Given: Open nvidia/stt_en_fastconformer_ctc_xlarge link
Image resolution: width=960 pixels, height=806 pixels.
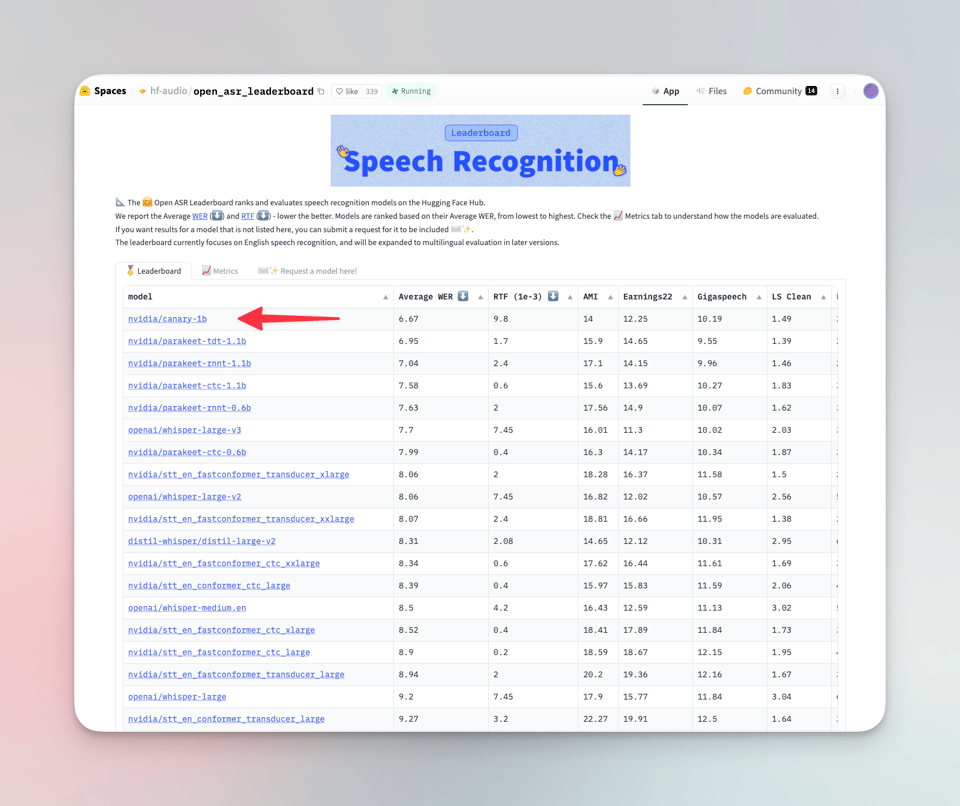Looking at the screenshot, I should pyautogui.click(x=221, y=630).
